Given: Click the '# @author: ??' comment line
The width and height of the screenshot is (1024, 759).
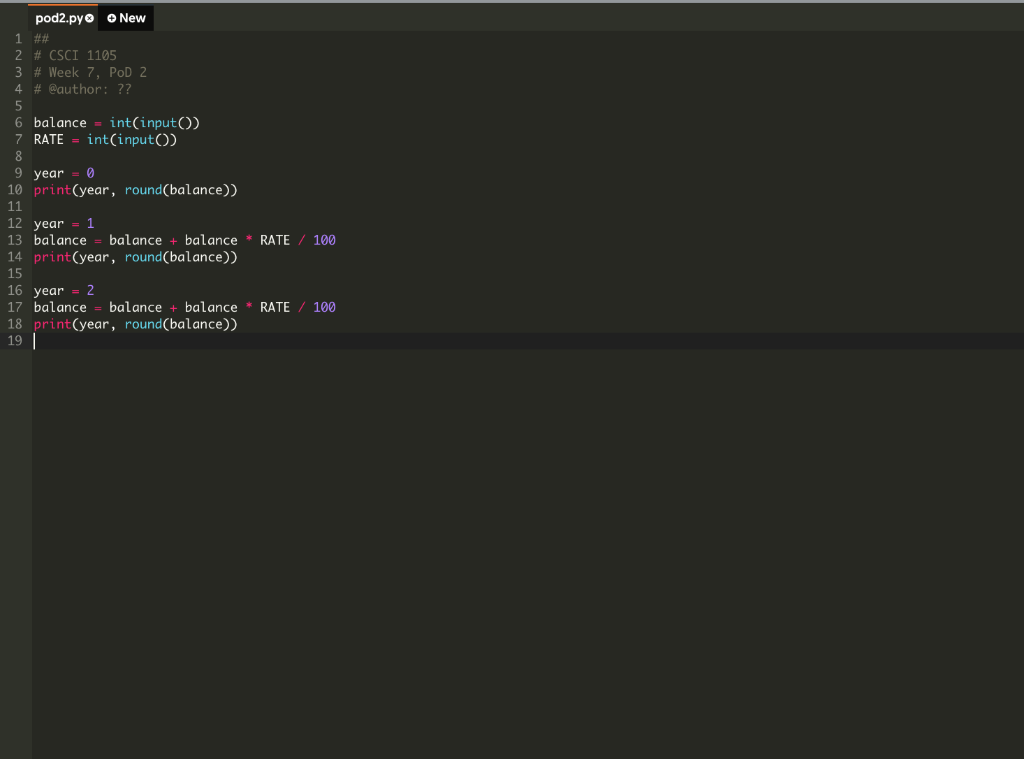Looking at the screenshot, I should coord(82,89).
